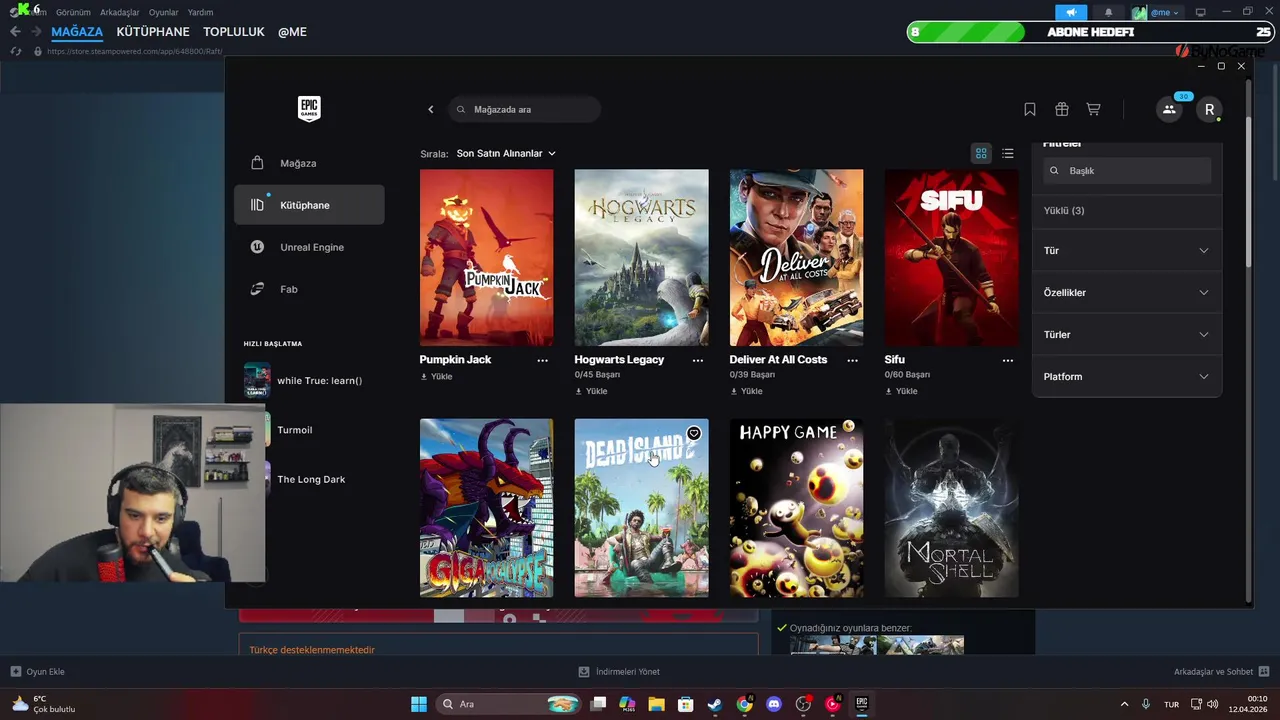1280x720 pixels.
Task: Open Steam notifications bell icon
Action: (x=1108, y=12)
